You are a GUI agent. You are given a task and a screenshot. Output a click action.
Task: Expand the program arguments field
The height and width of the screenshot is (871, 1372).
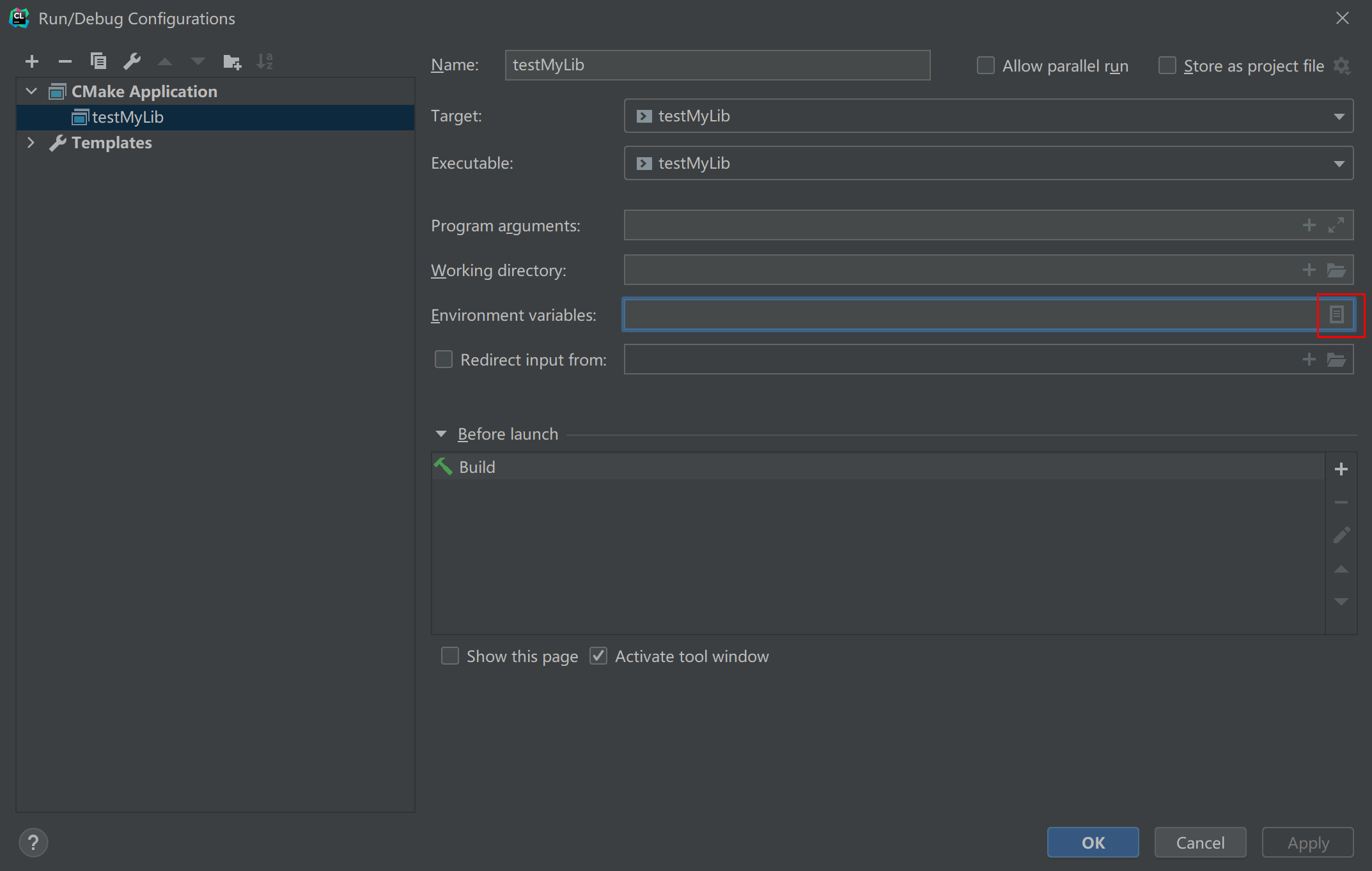point(1336,226)
